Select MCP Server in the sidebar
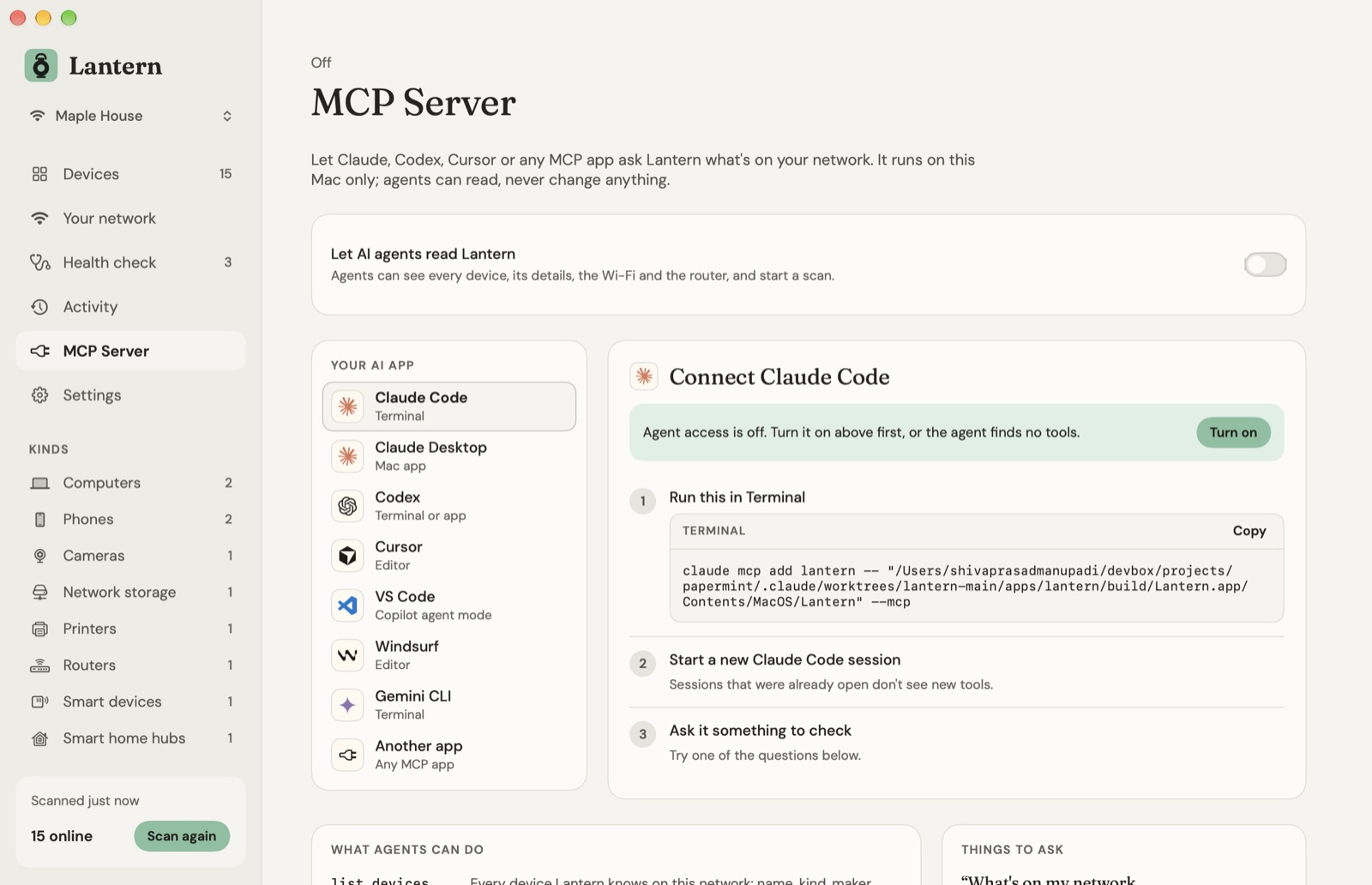1372x885 pixels. click(130, 351)
